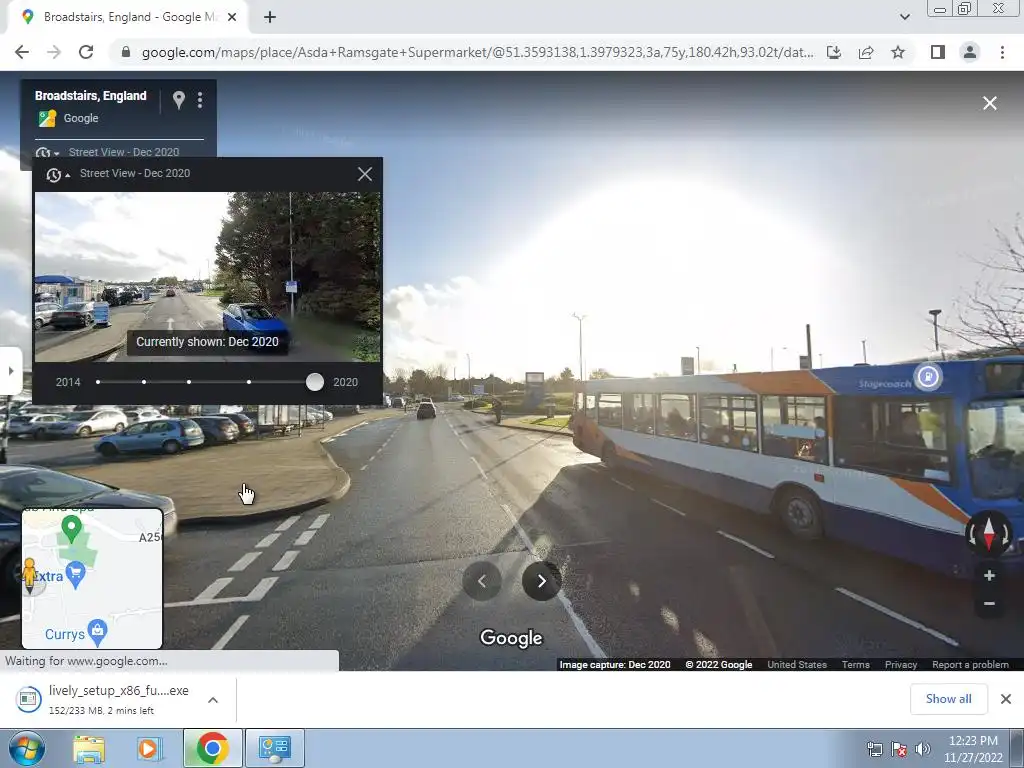Zoom out with the minus button
This screenshot has width=1024, height=768.
(x=989, y=603)
